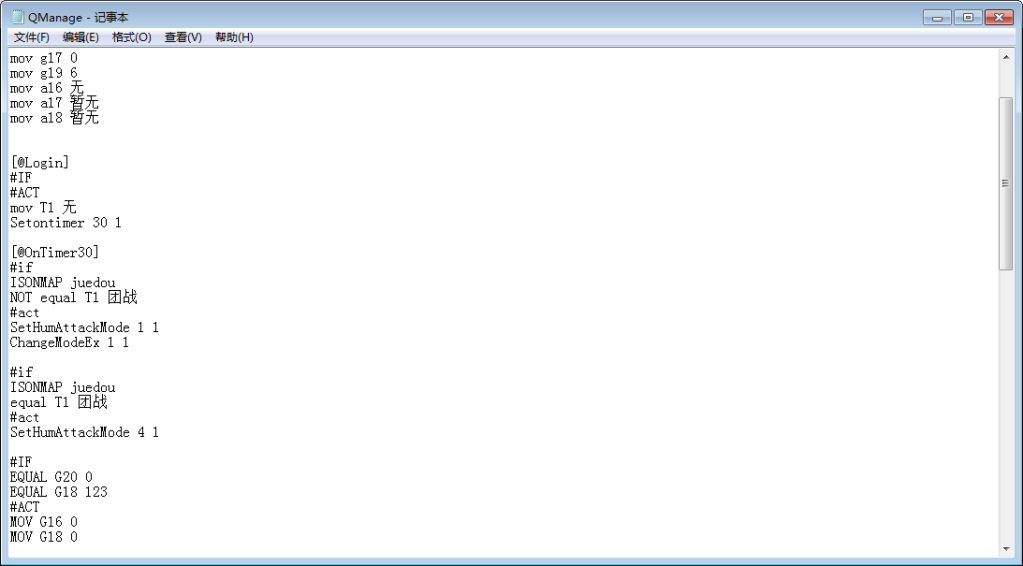This screenshot has width=1023, height=566.
Task: Click the line "ChangeModeEx 1 1"
Action: (x=69, y=343)
